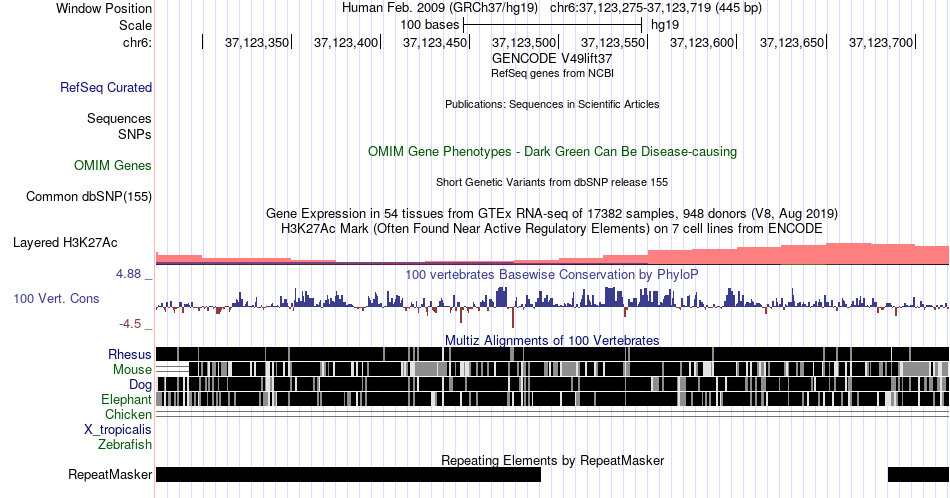Select the Mouse alignment label
The width and height of the screenshot is (950, 498).
pyautogui.click(x=132, y=370)
